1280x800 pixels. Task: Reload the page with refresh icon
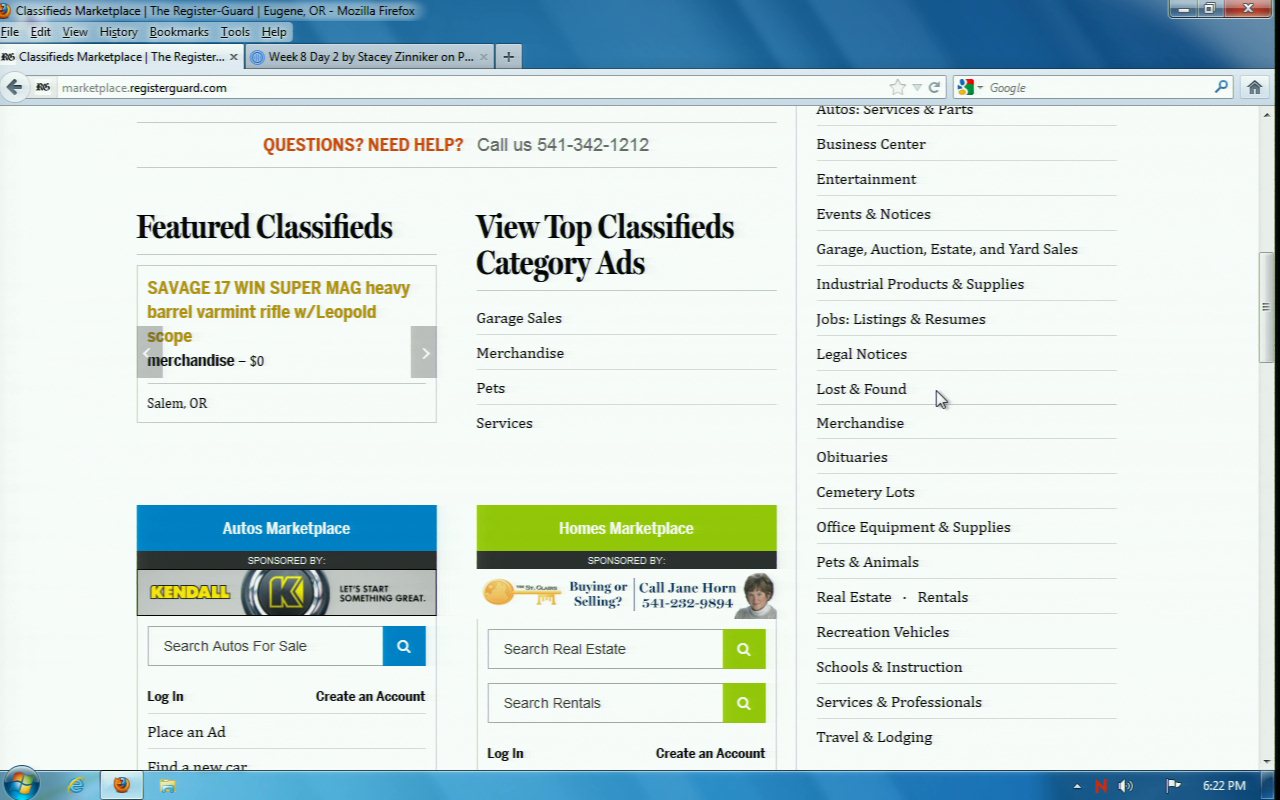click(934, 87)
